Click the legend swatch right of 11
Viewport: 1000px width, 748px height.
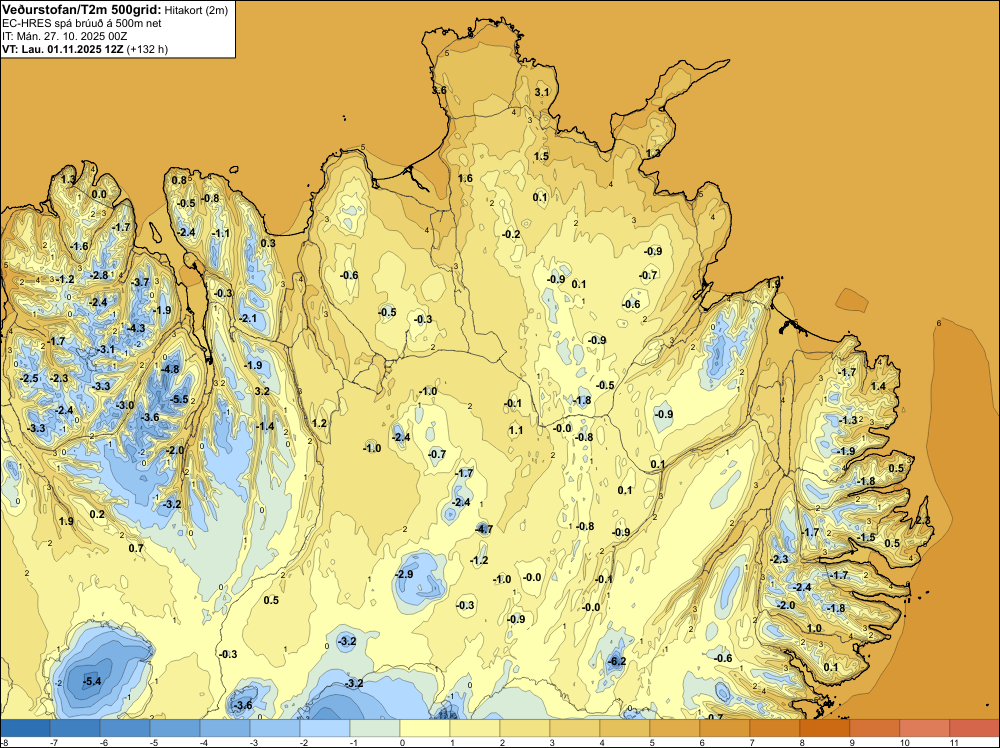pos(974,728)
